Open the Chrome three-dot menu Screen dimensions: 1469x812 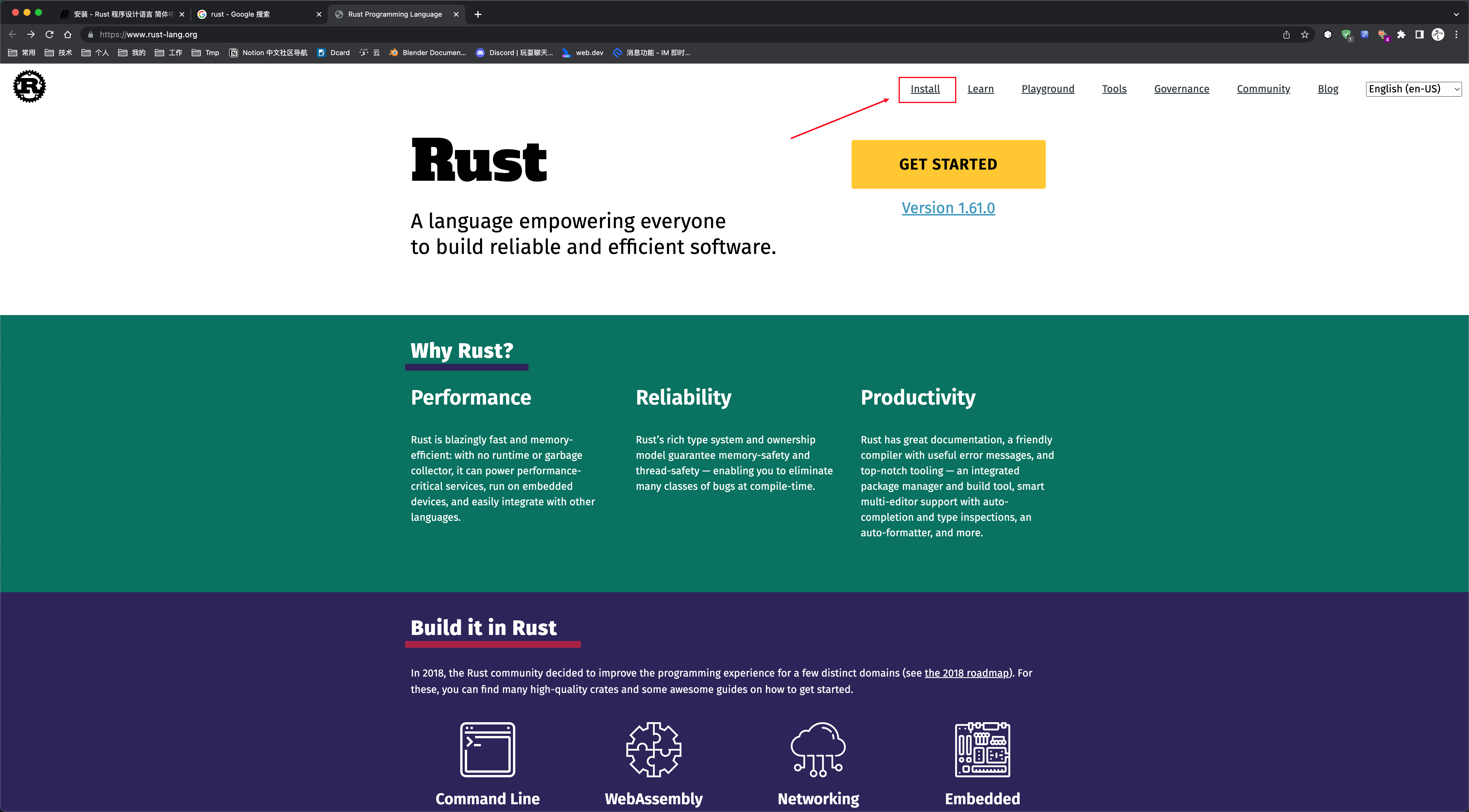click(1456, 34)
